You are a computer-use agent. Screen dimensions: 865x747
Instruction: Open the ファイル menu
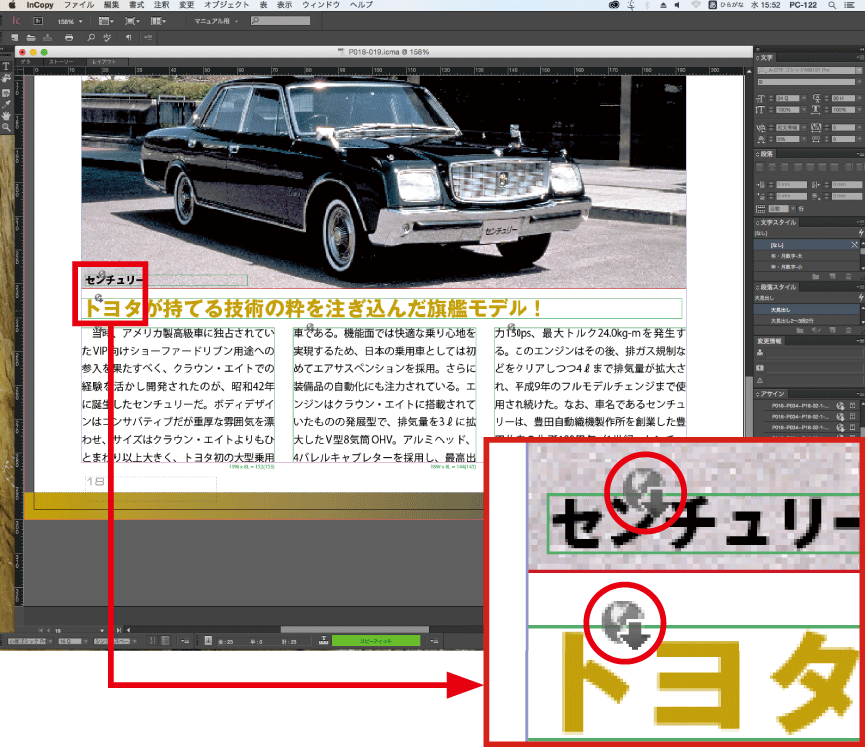tap(79, 5)
